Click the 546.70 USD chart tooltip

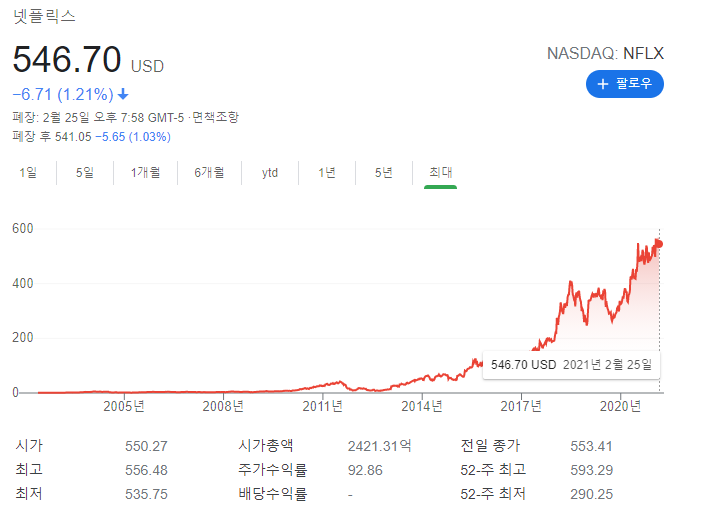[571, 364]
